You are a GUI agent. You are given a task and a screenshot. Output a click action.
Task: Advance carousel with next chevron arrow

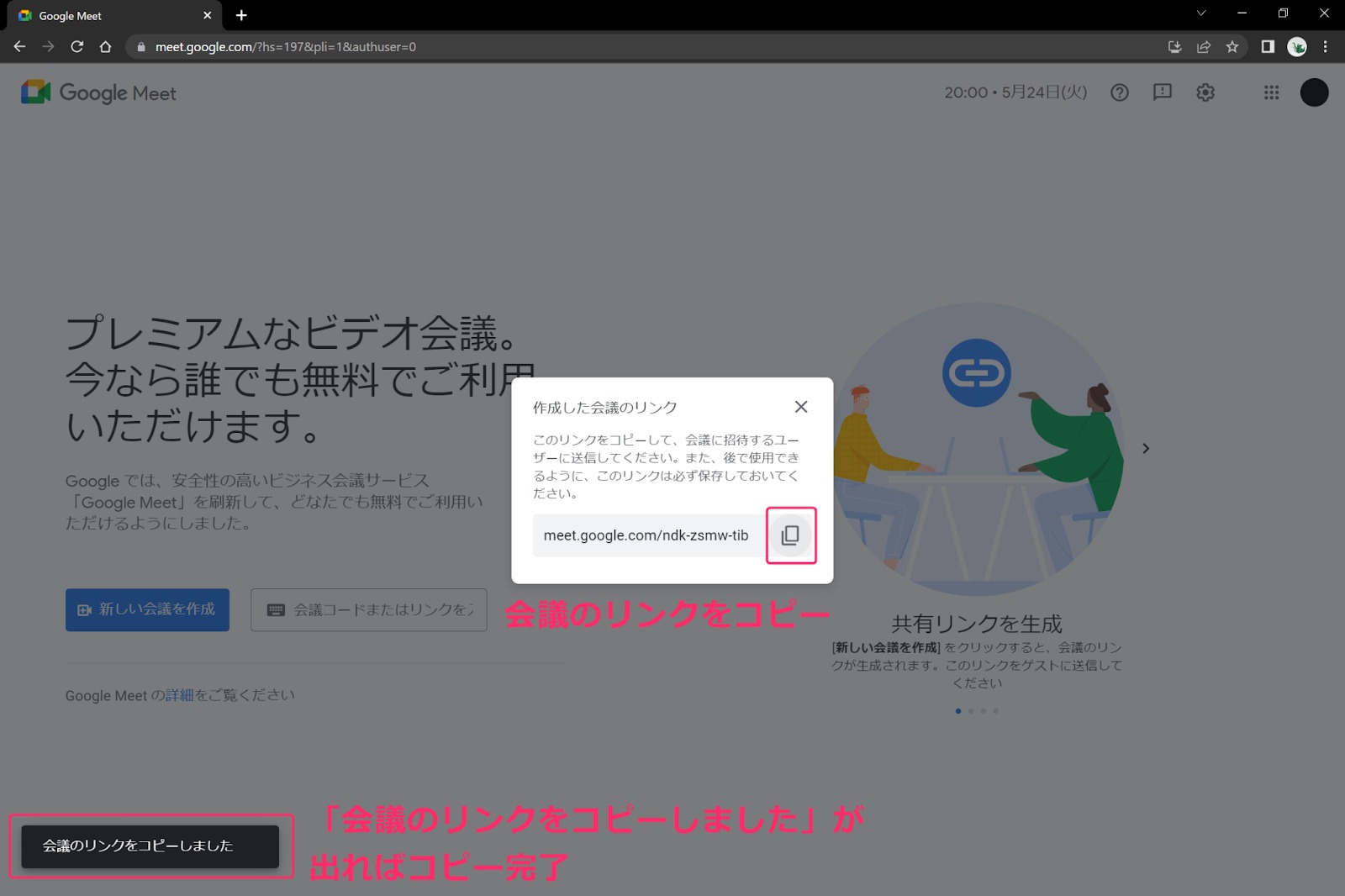click(x=1146, y=449)
